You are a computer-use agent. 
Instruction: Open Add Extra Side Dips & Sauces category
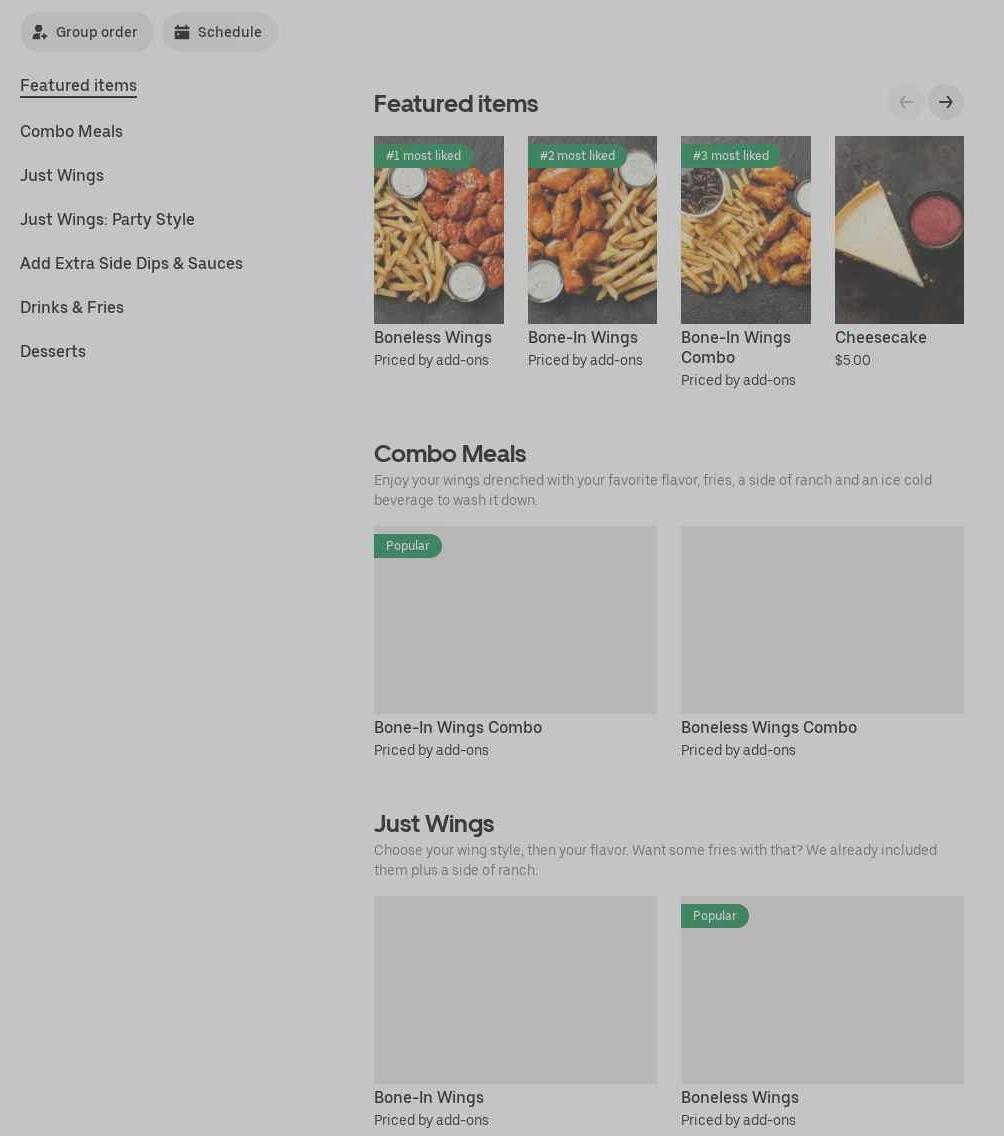point(131,263)
